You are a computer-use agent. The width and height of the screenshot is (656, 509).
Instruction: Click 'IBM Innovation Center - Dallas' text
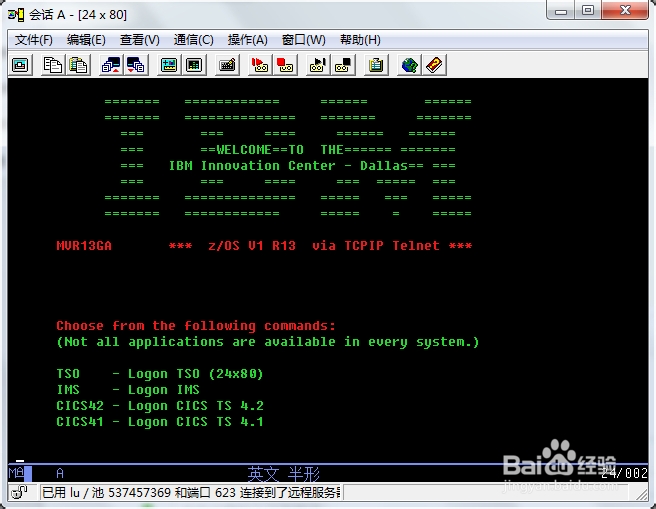[288, 166]
